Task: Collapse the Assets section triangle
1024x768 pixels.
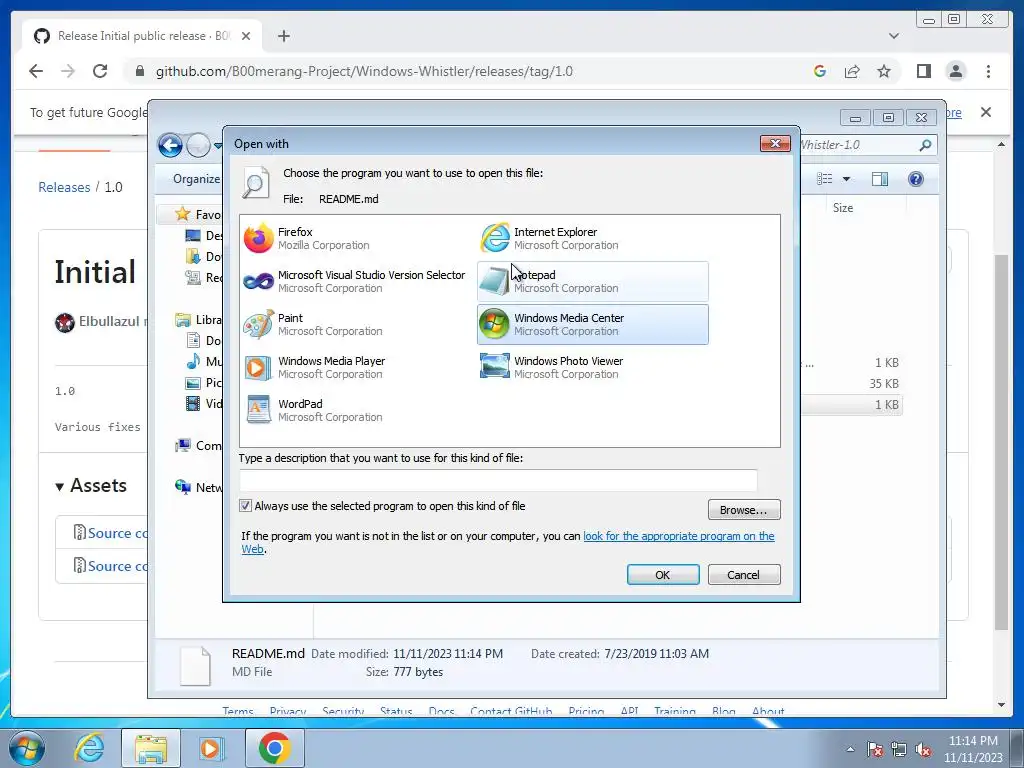Action: (x=59, y=487)
